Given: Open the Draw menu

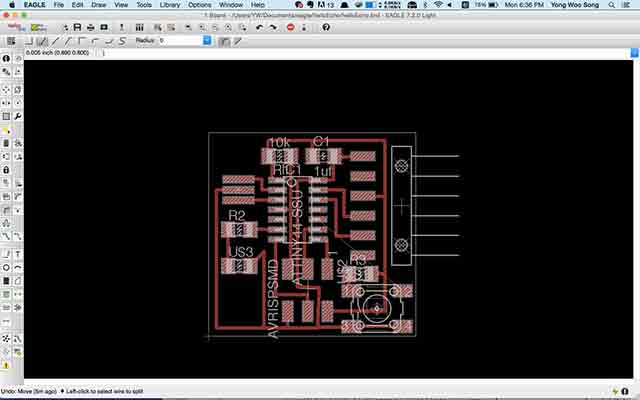Looking at the screenshot, I should [99, 5].
